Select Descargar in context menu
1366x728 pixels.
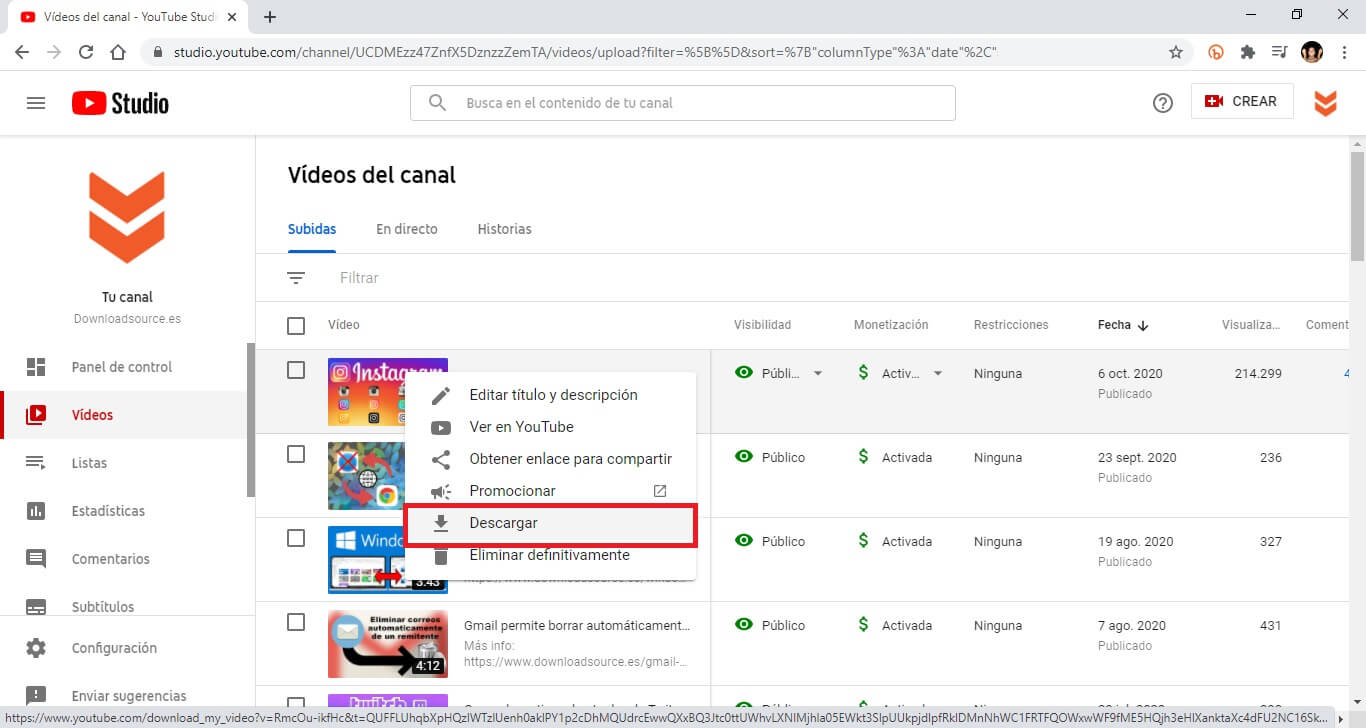pos(550,524)
